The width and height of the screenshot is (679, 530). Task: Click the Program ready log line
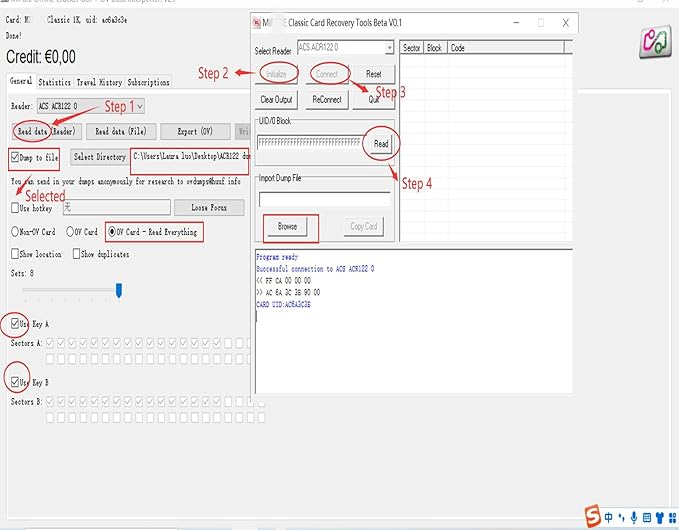point(277,257)
